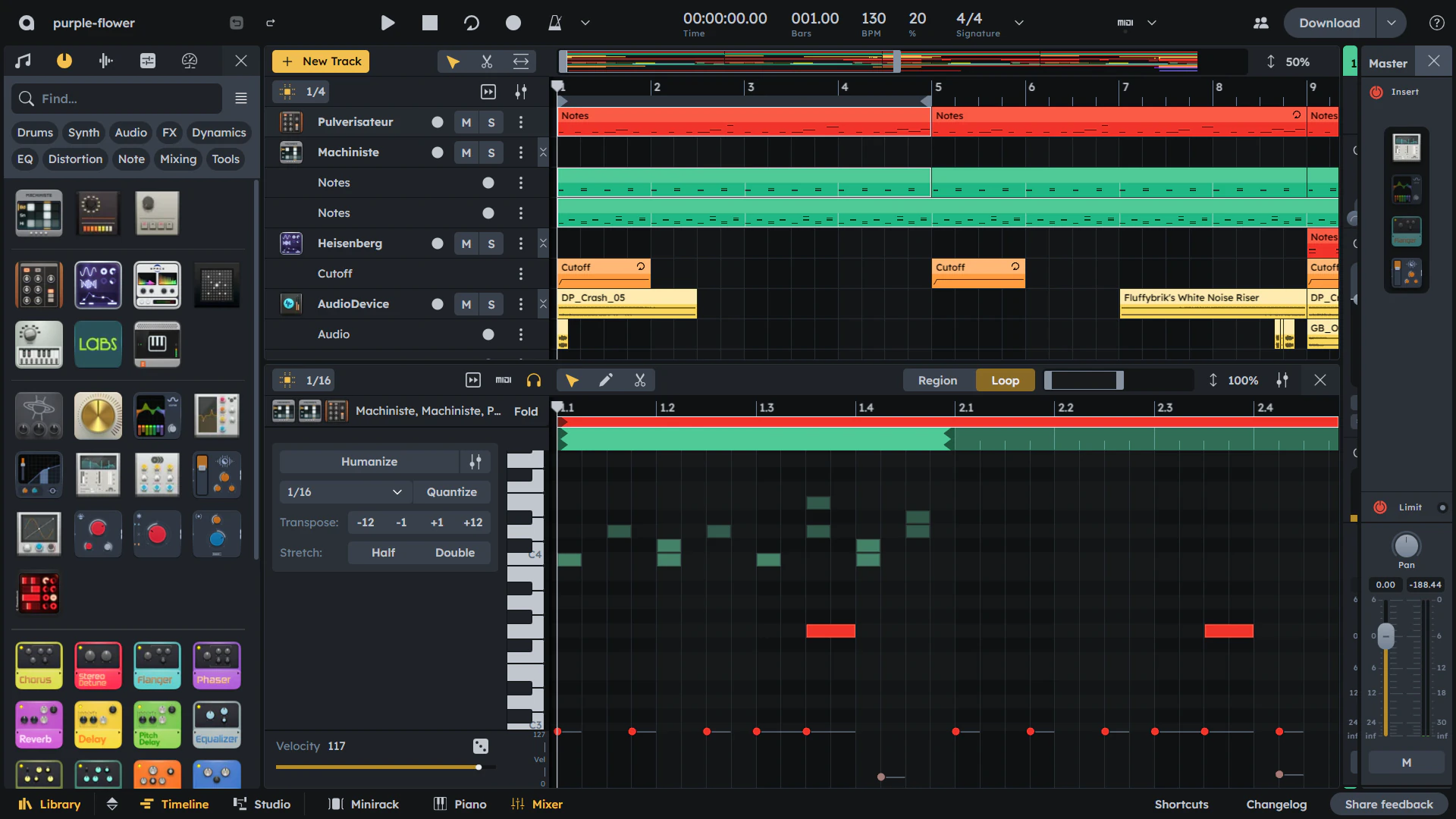Open the time signature dropdown
The width and height of the screenshot is (1456, 819).
coord(1018,23)
